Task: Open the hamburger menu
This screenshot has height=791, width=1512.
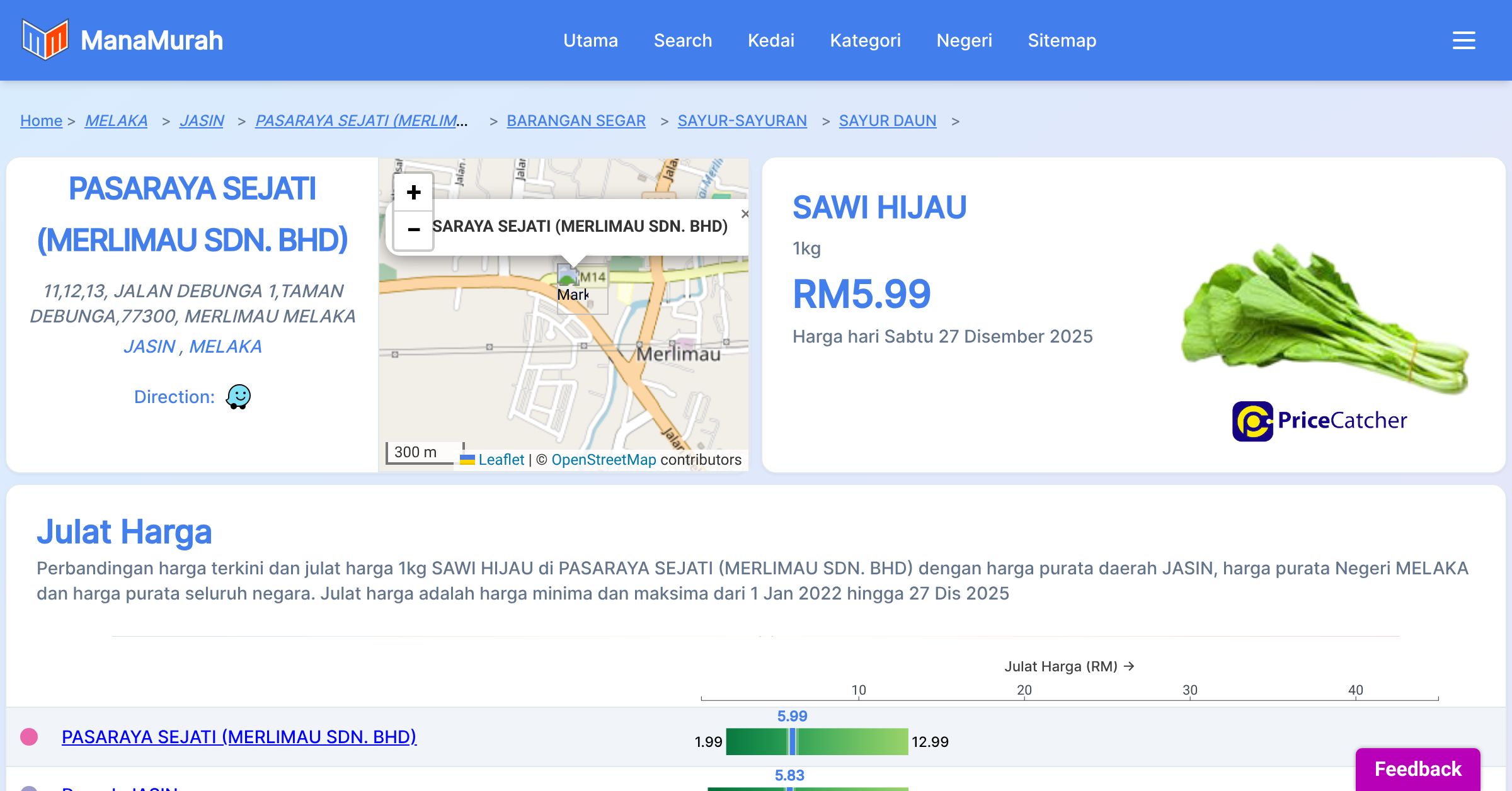Action: (1463, 40)
